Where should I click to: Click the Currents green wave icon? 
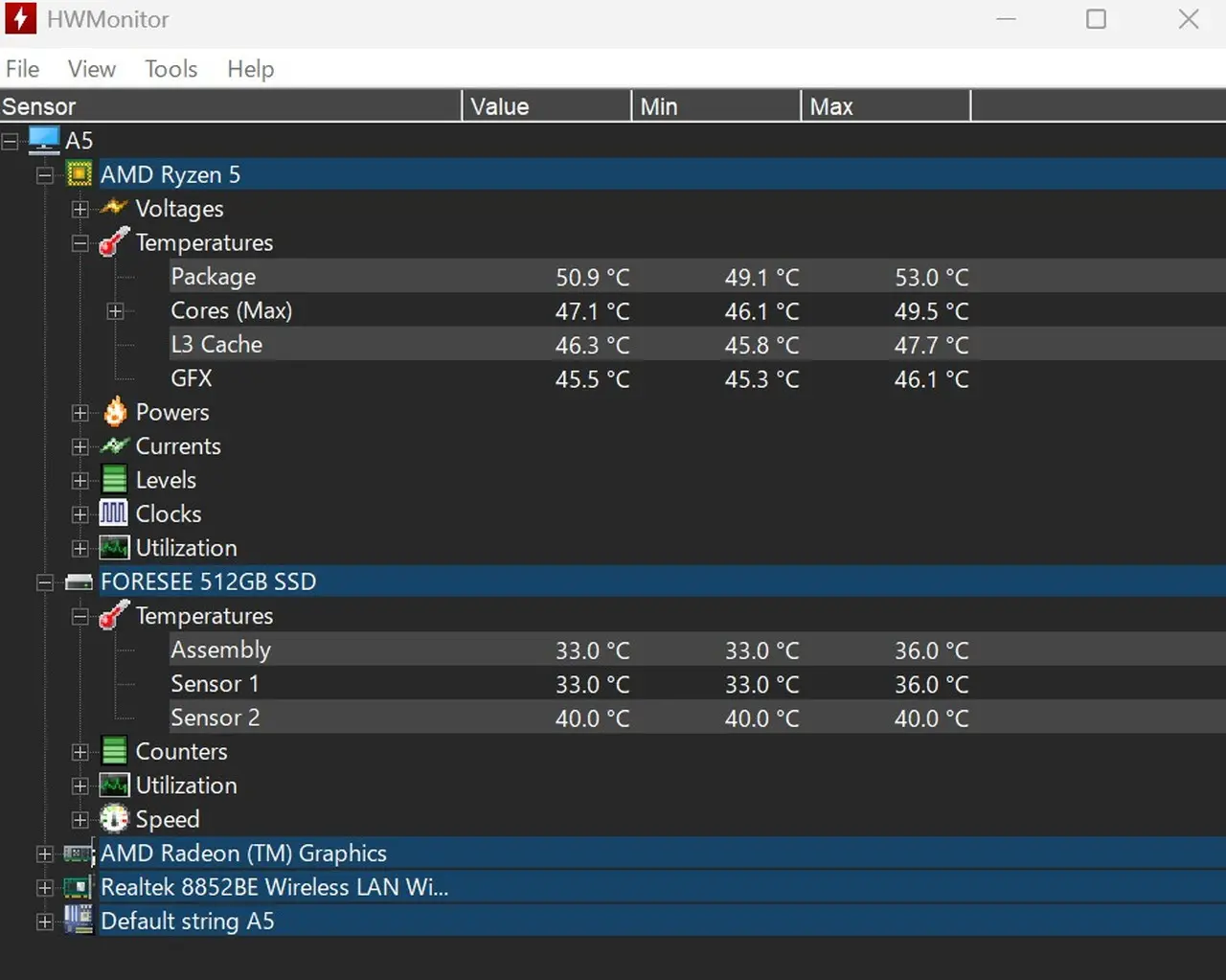point(114,446)
